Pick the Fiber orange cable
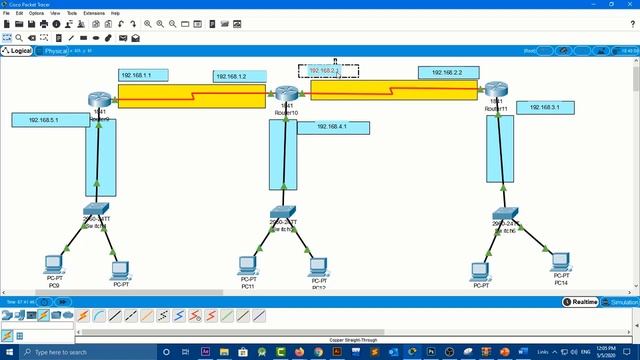 click(x=147, y=316)
